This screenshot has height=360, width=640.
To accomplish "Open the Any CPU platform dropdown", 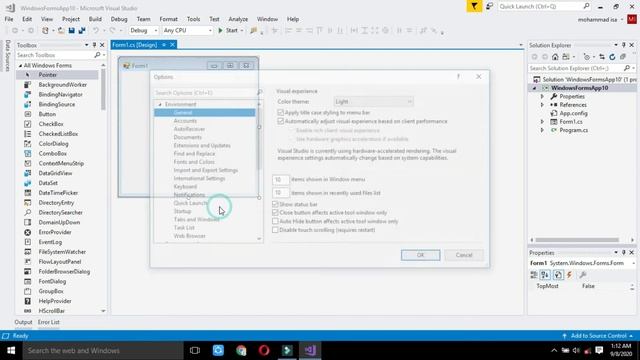I will pos(187,30).
